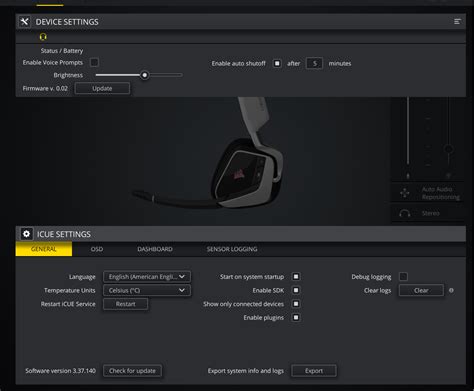Click the Auto Audio Repositioning icon
Screen dimensions: 474x391
(x=405, y=193)
